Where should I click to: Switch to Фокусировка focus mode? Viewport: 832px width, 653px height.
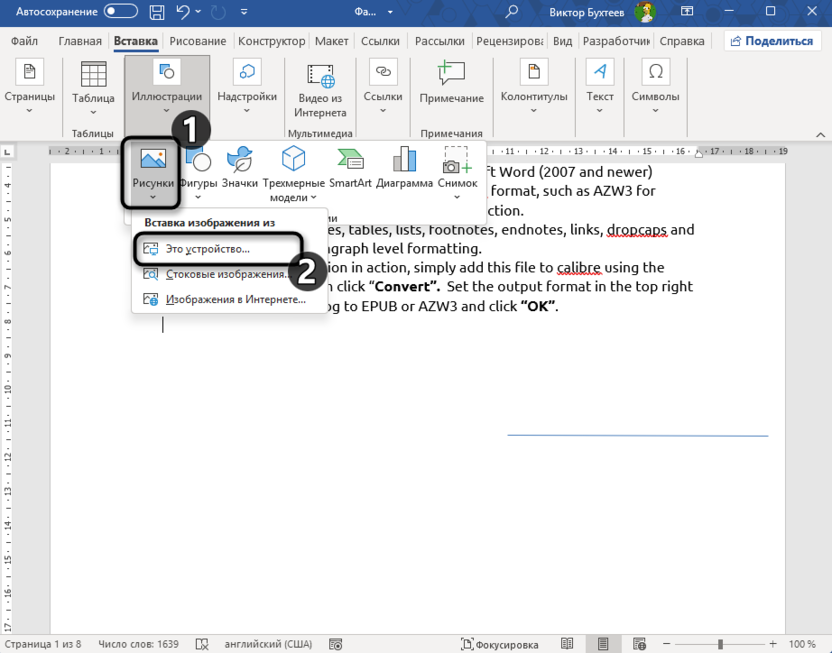pos(499,644)
